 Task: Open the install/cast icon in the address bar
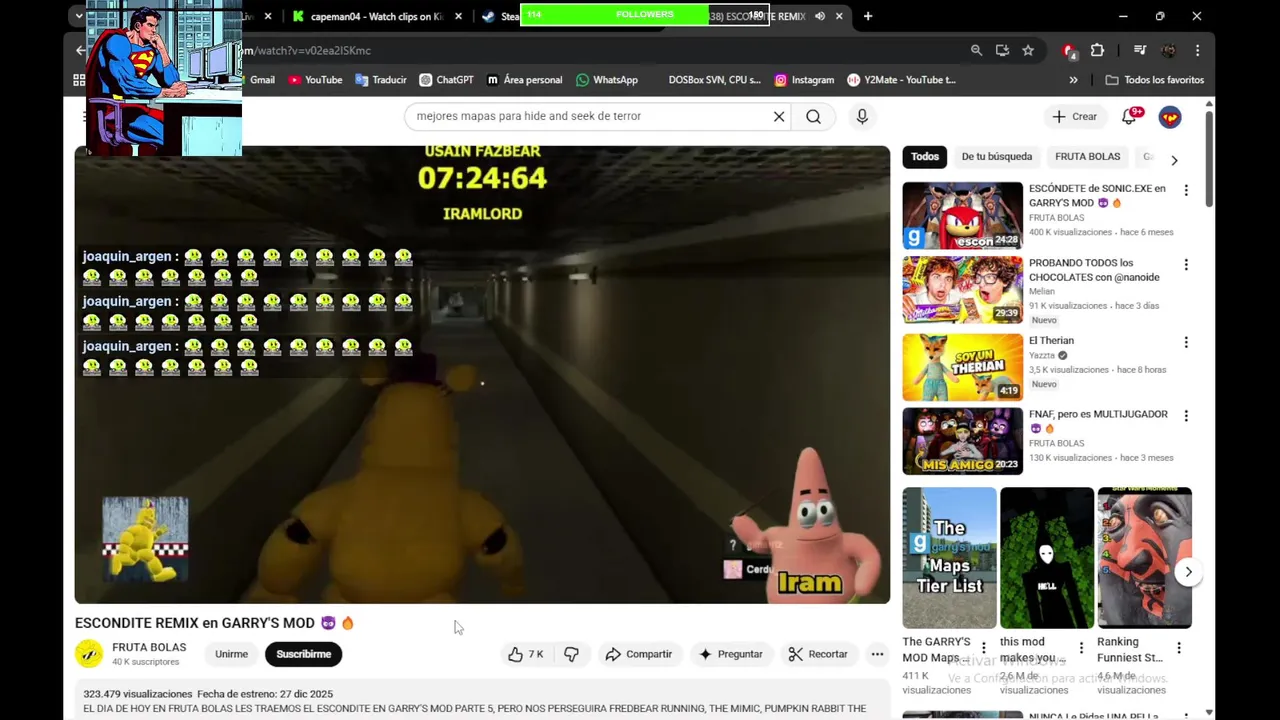[x=1002, y=50]
